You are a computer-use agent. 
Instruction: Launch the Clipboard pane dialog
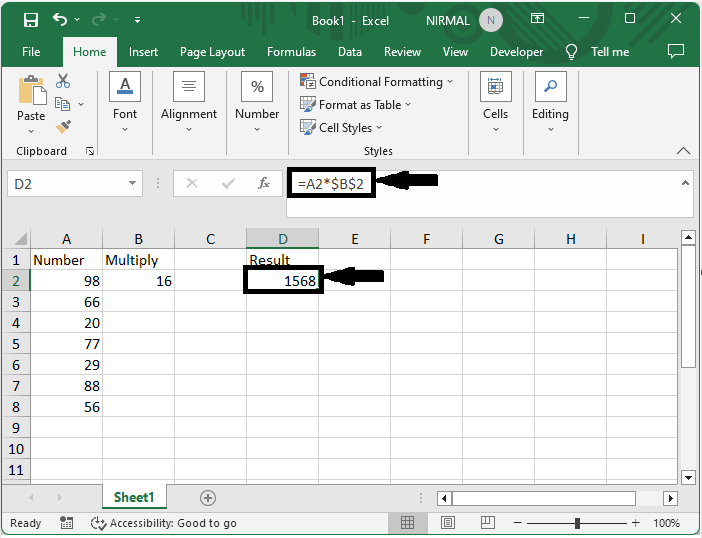[x=90, y=151]
